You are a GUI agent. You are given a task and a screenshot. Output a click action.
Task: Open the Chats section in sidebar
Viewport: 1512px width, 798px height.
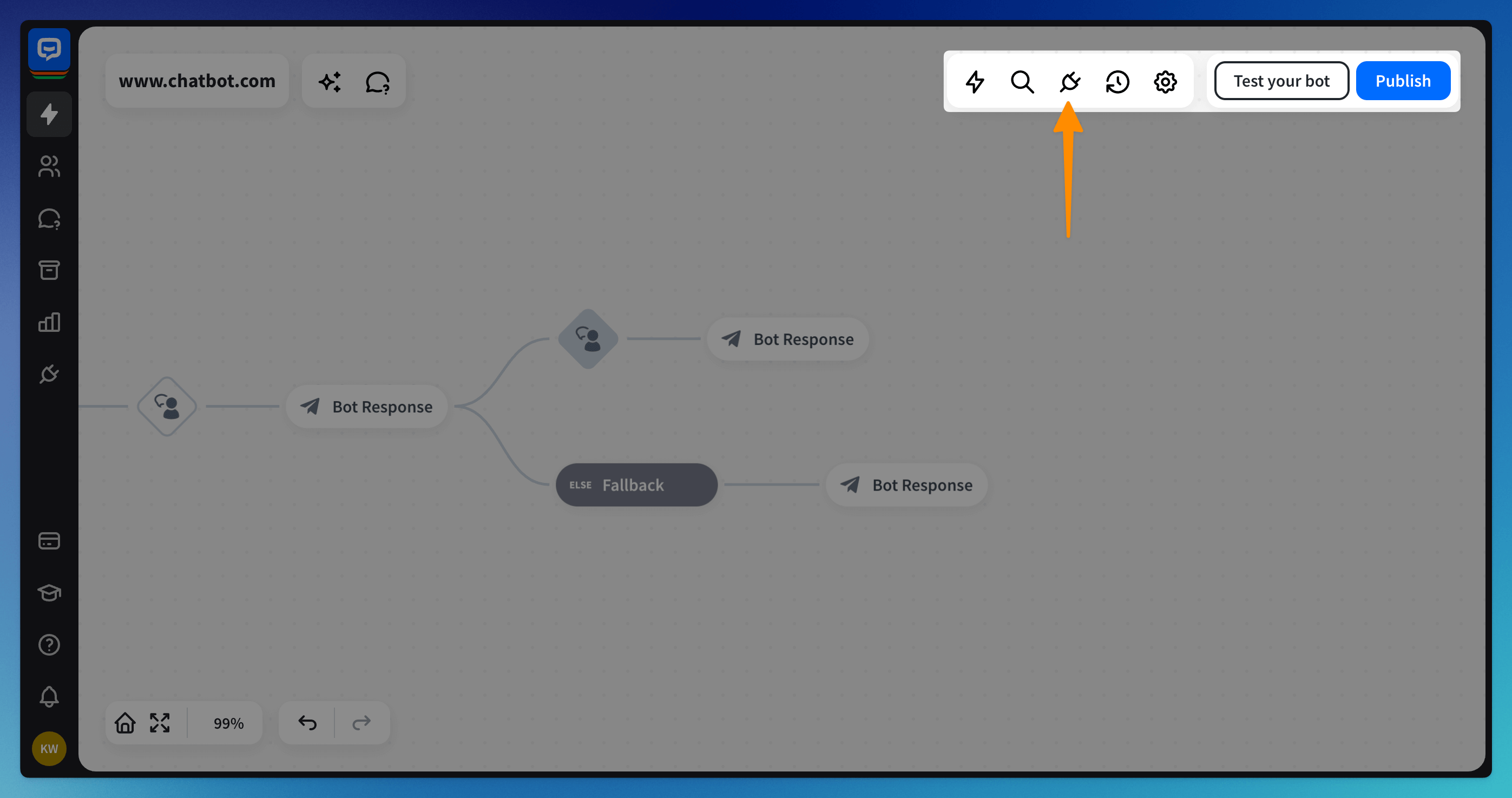(x=49, y=218)
